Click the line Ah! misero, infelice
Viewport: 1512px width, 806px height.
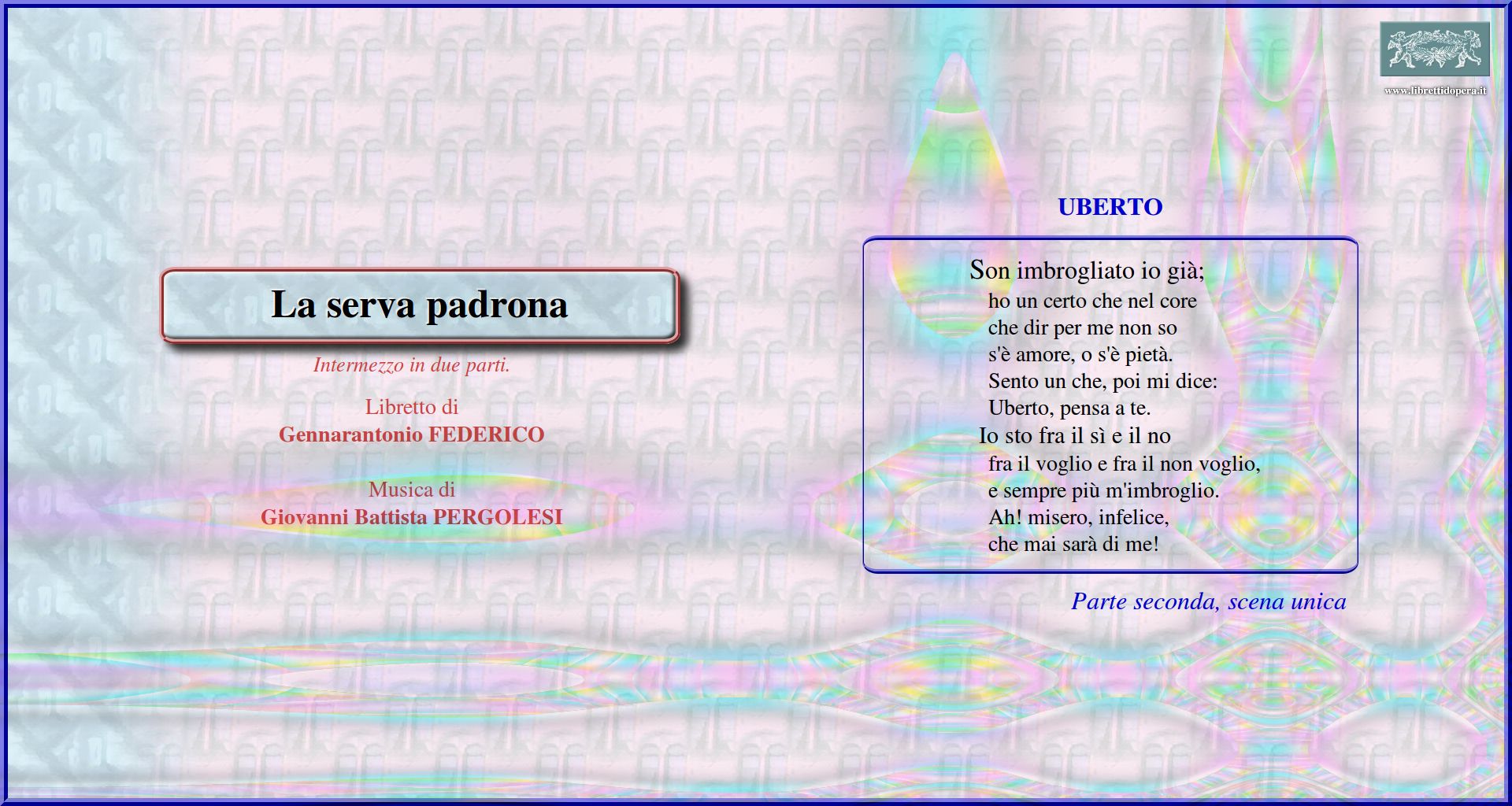[1078, 517]
